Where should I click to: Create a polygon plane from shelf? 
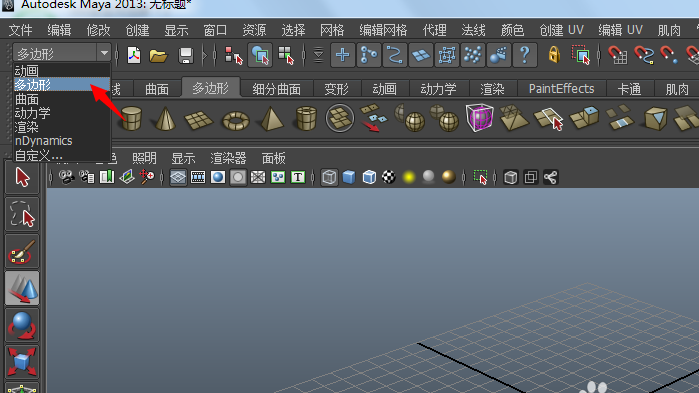(x=199, y=119)
